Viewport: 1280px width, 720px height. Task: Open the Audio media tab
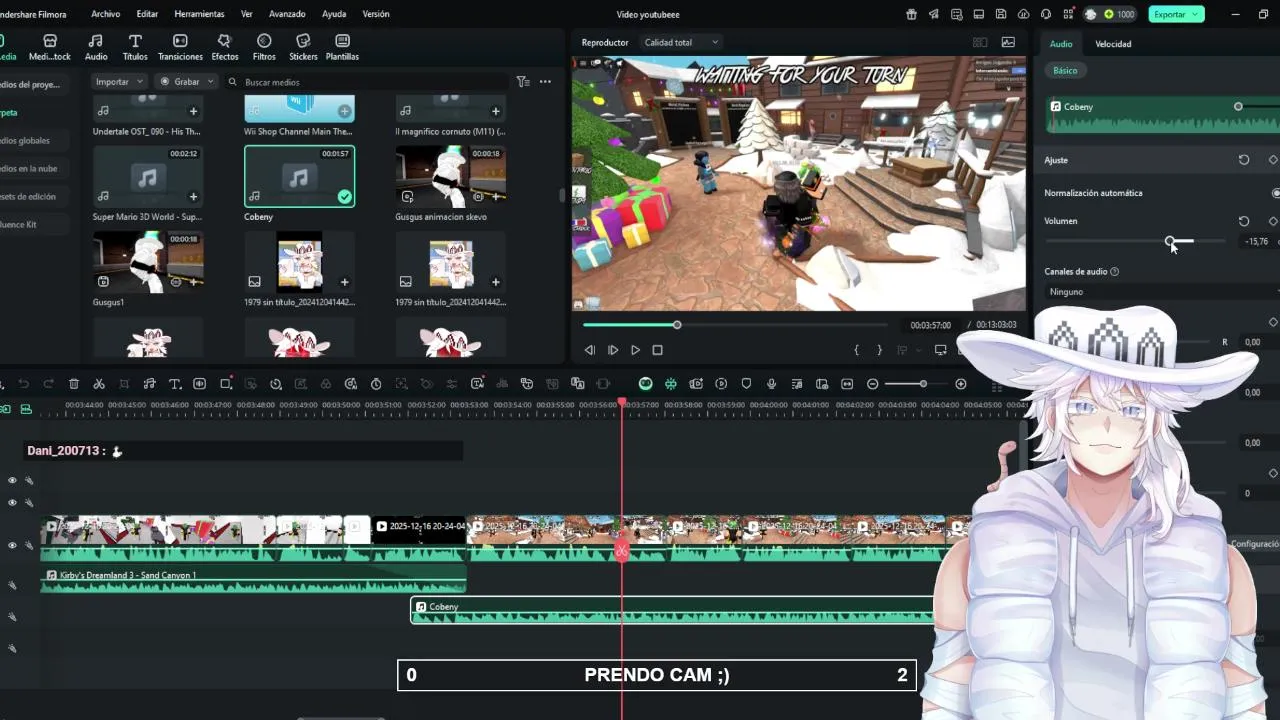[96, 47]
